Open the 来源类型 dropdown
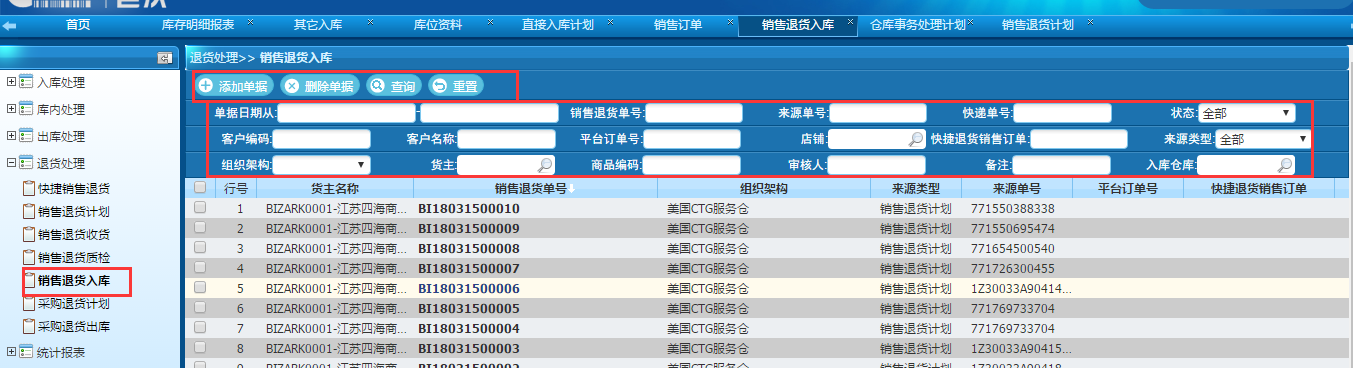 [1263, 139]
